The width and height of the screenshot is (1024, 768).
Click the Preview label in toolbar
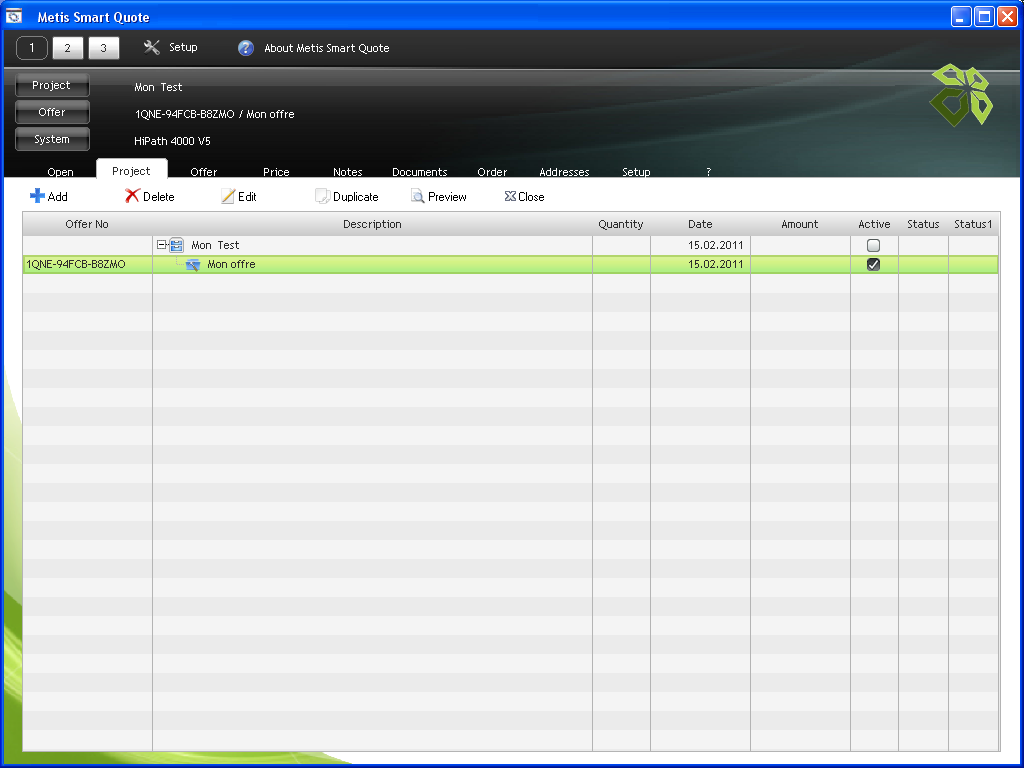[447, 197]
